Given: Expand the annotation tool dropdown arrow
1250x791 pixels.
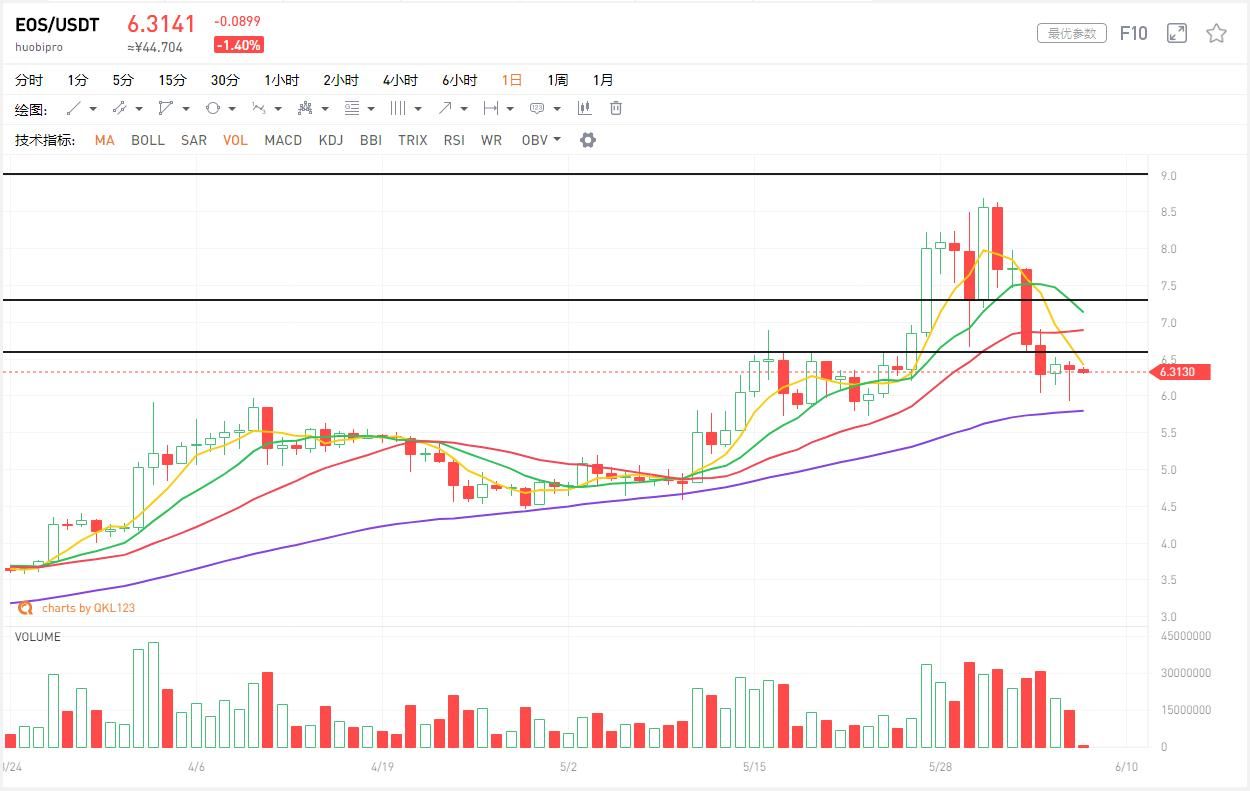Looking at the screenshot, I should (557, 109).
